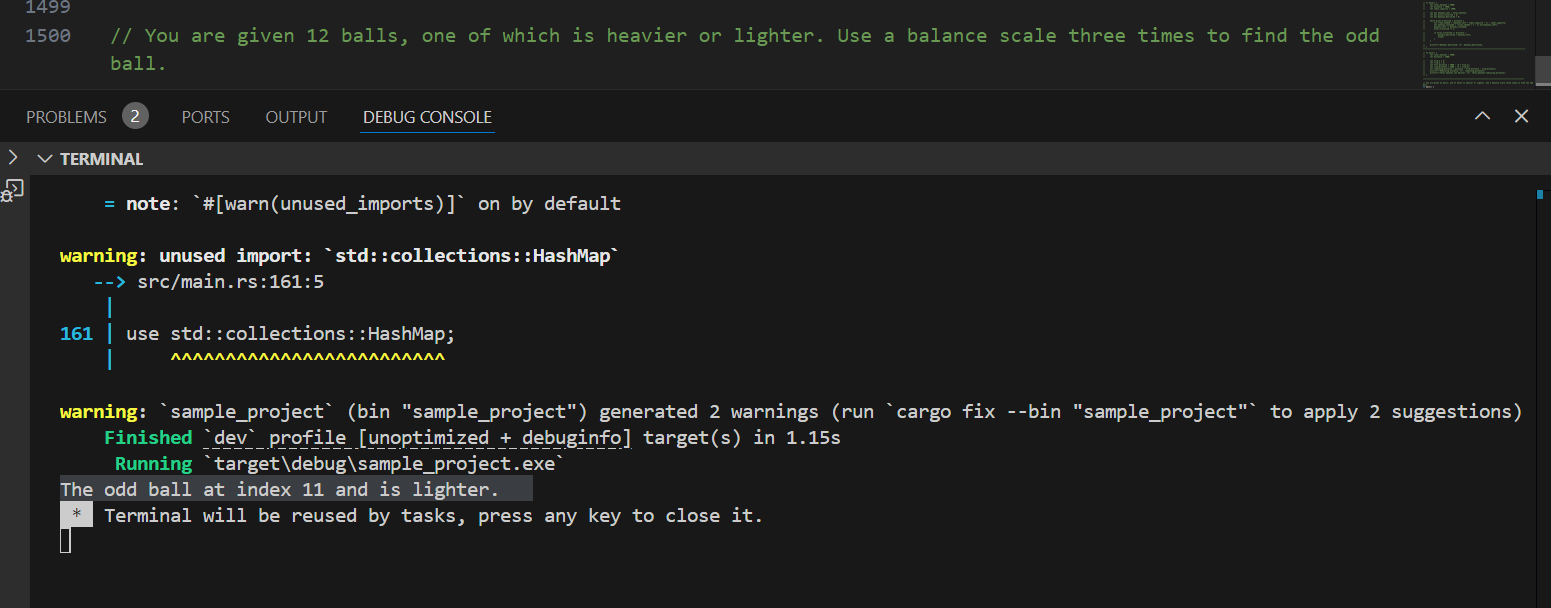Click the problems count badge showing 2

(135, 117)
